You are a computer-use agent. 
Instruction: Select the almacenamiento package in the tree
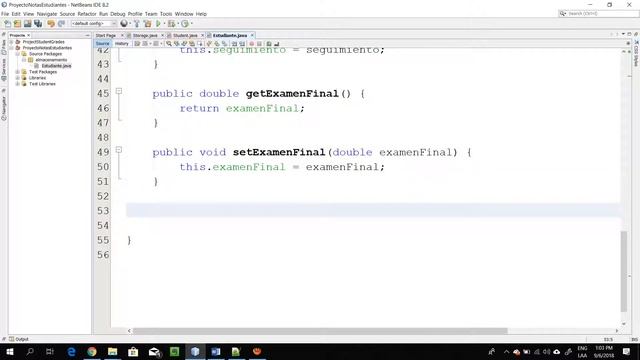(x=51, y=60)
